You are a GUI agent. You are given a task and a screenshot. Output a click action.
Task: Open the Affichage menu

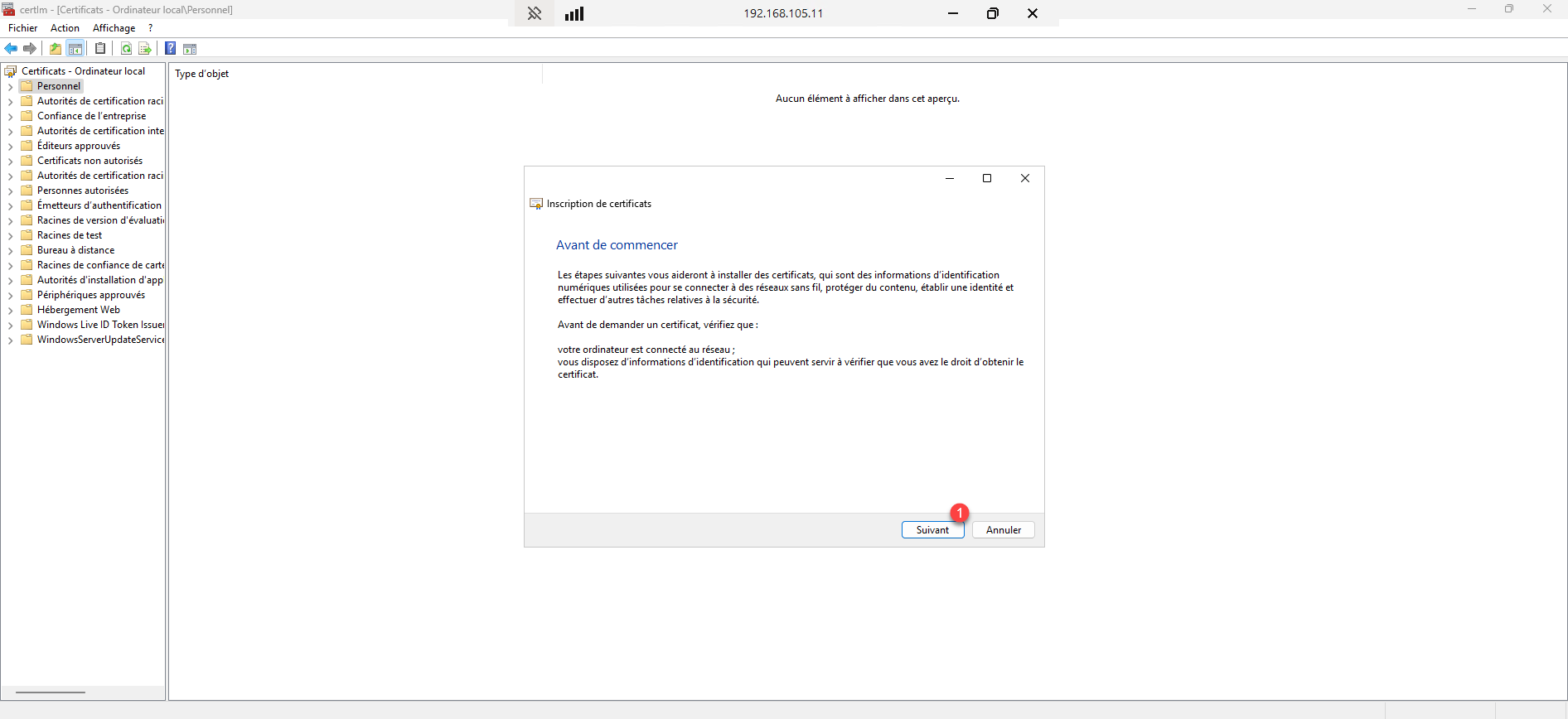click(x=114, y=28)
